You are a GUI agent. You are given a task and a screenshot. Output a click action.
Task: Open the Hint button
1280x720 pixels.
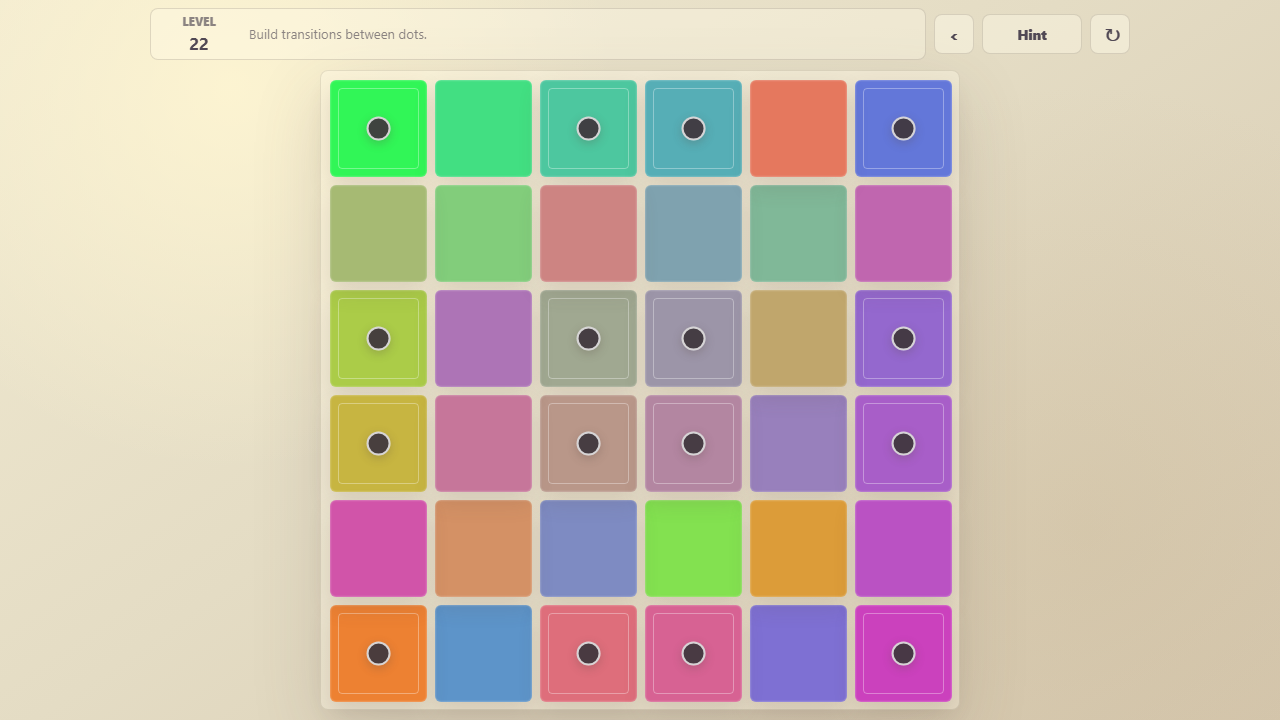click(1031, 34)
